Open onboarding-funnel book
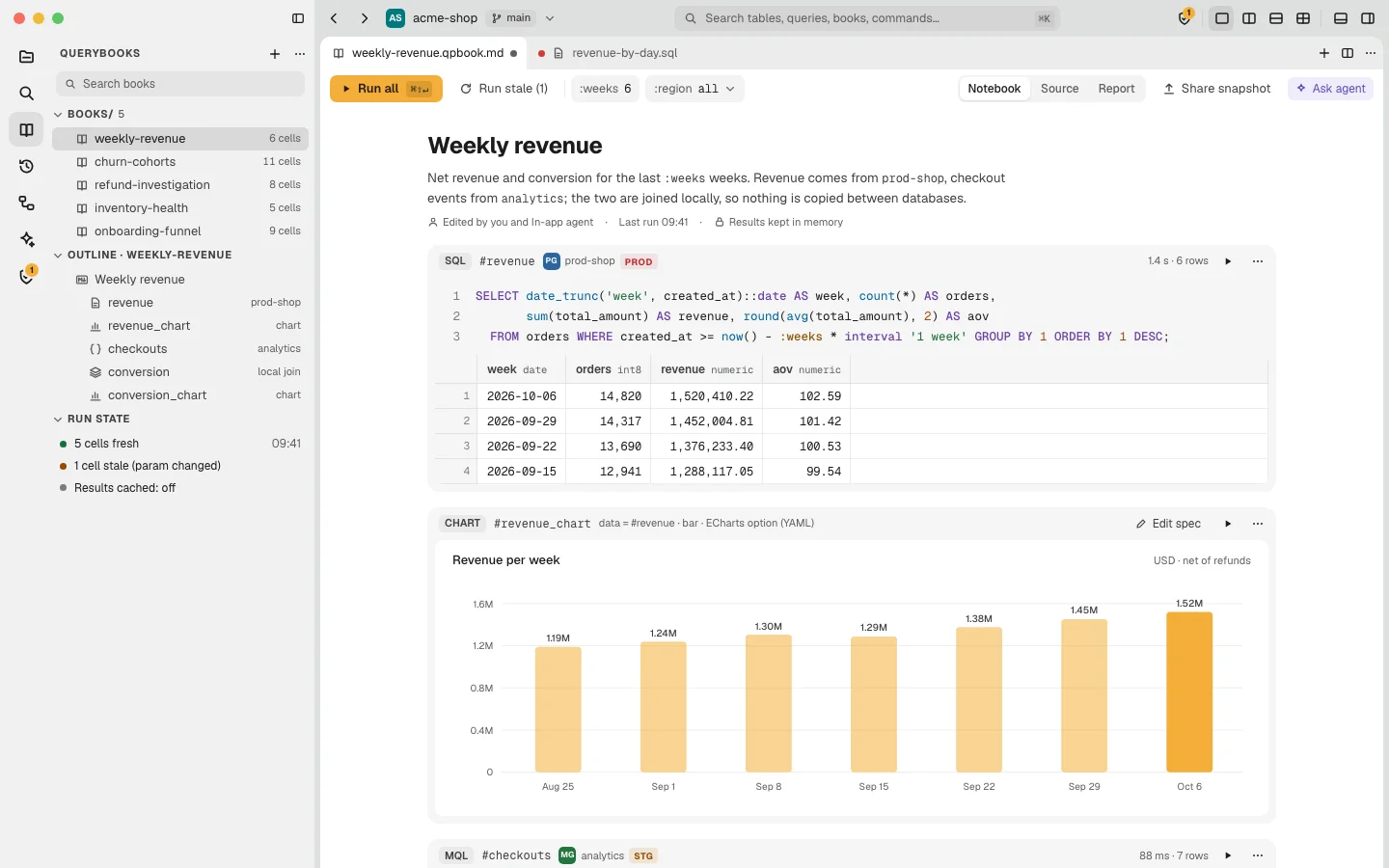 pos(180,231)
